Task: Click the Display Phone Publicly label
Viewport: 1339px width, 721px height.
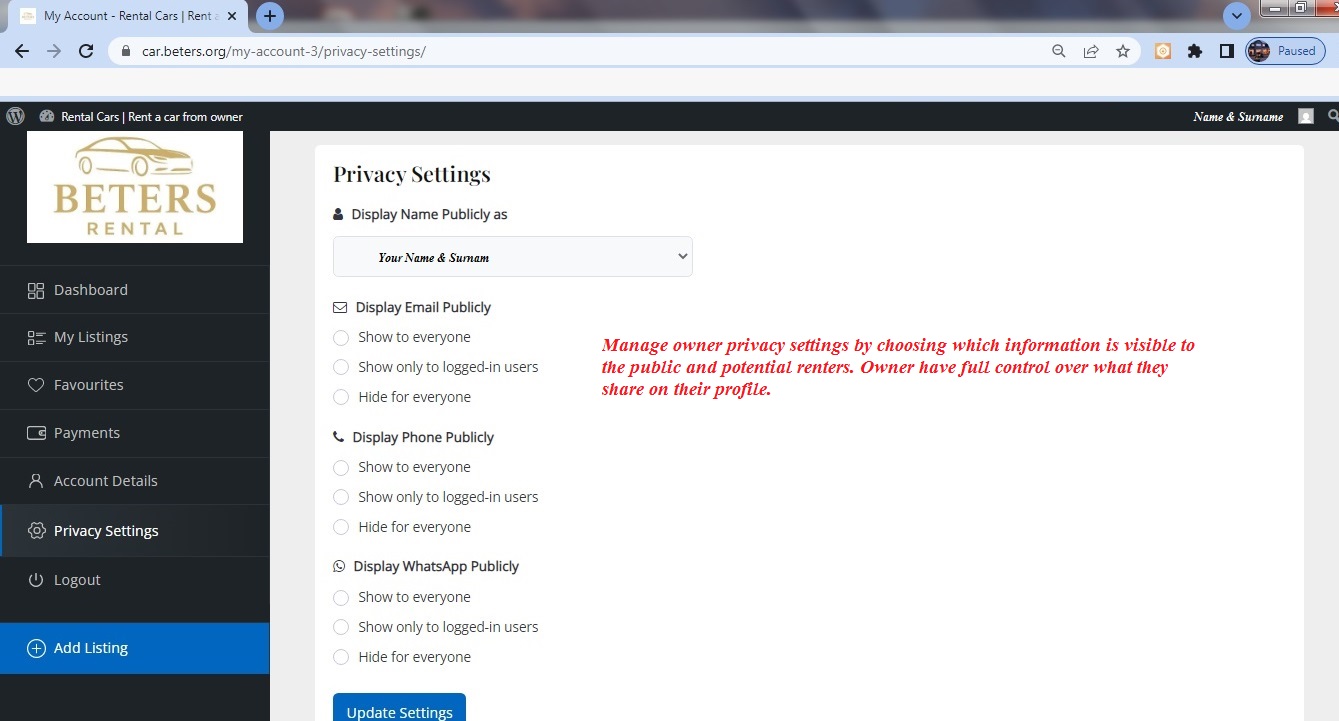Action: pyautogui.click(x=423, y=437)
